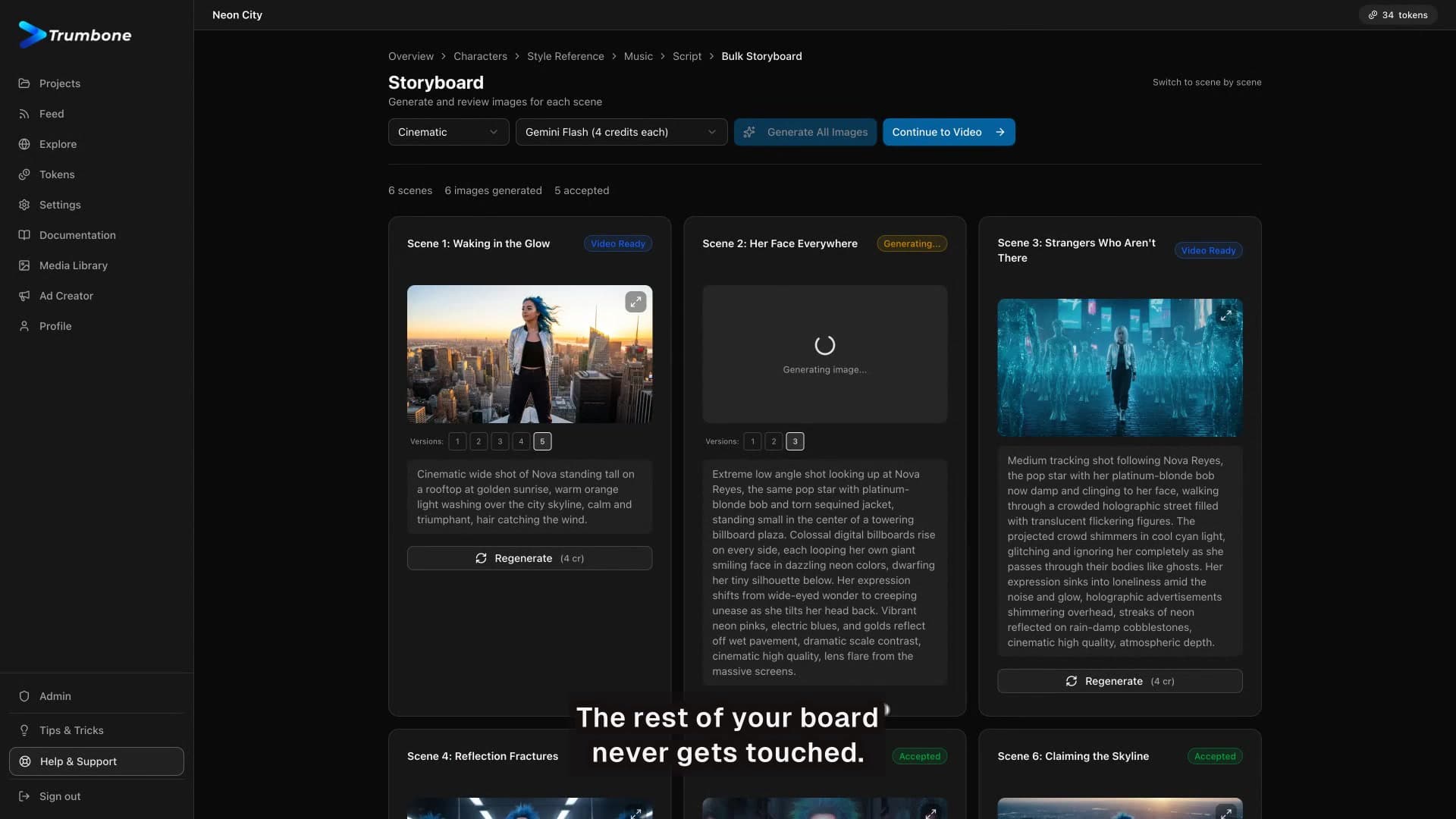Click the Tips & Tricks lightbulb icon
The width and height of the screenshot is (1456, 819).
(x=24, y=730)
